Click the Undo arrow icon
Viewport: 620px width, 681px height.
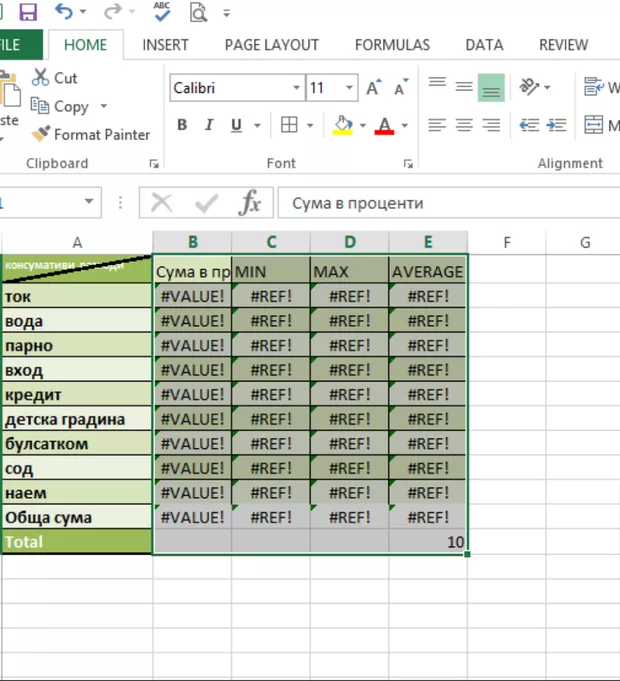(64, 13)
